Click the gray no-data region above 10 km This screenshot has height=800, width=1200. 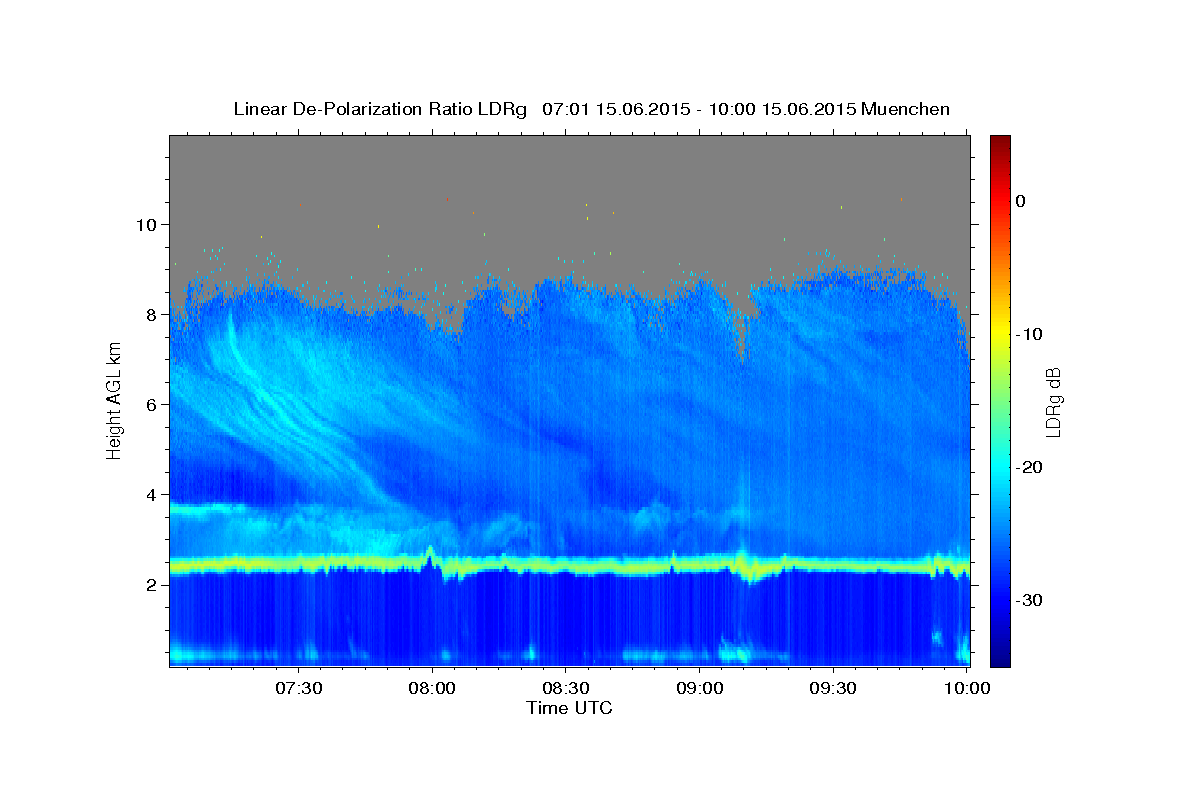coord(570,180)
